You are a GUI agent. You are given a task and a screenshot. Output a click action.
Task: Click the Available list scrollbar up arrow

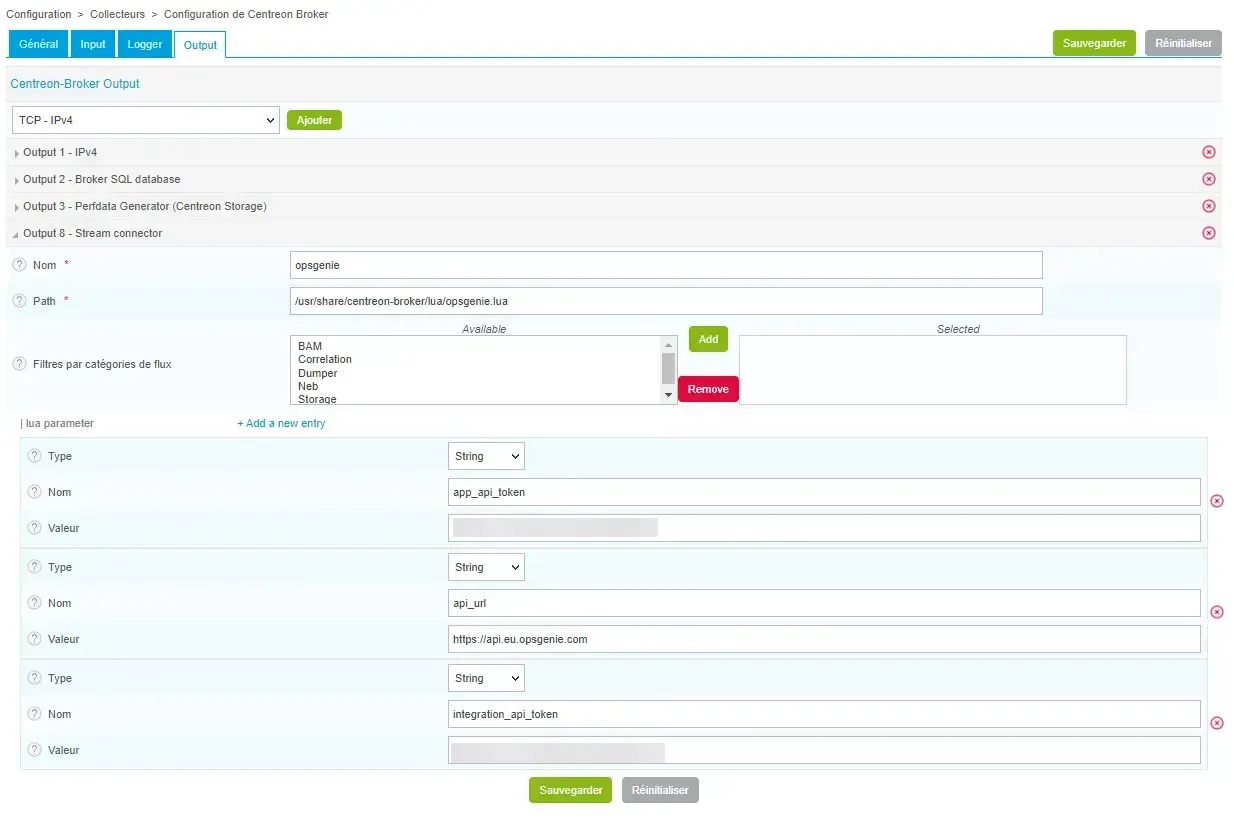(x=669, y=344)
